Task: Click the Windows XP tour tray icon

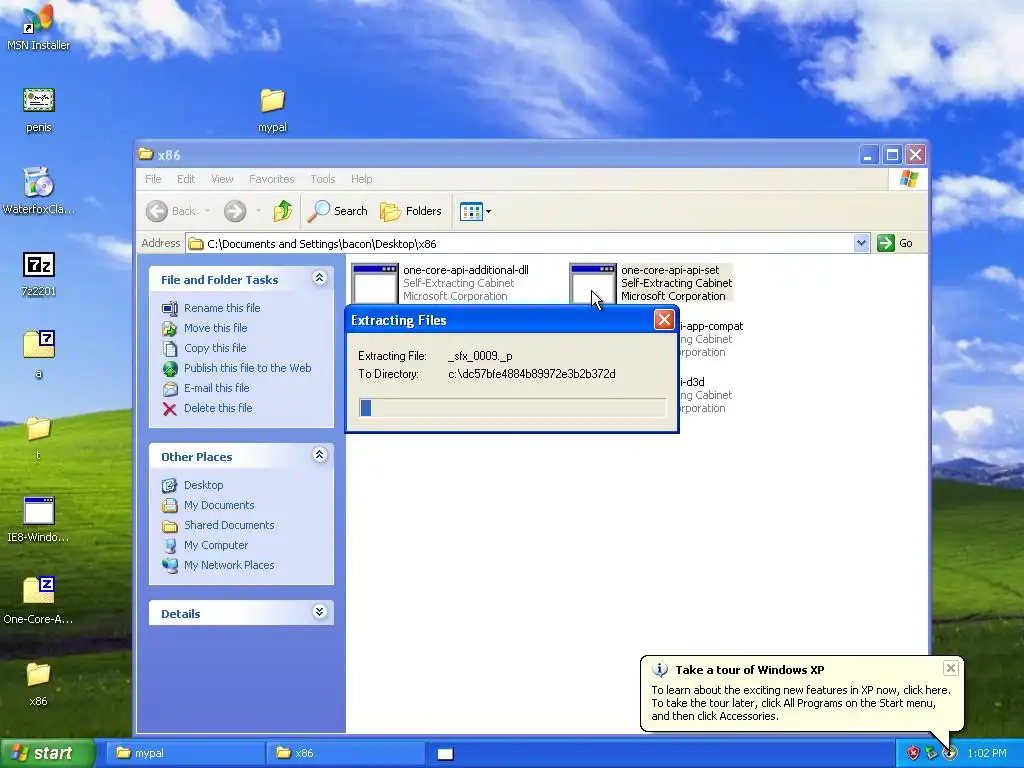Action: coord(950,753)
